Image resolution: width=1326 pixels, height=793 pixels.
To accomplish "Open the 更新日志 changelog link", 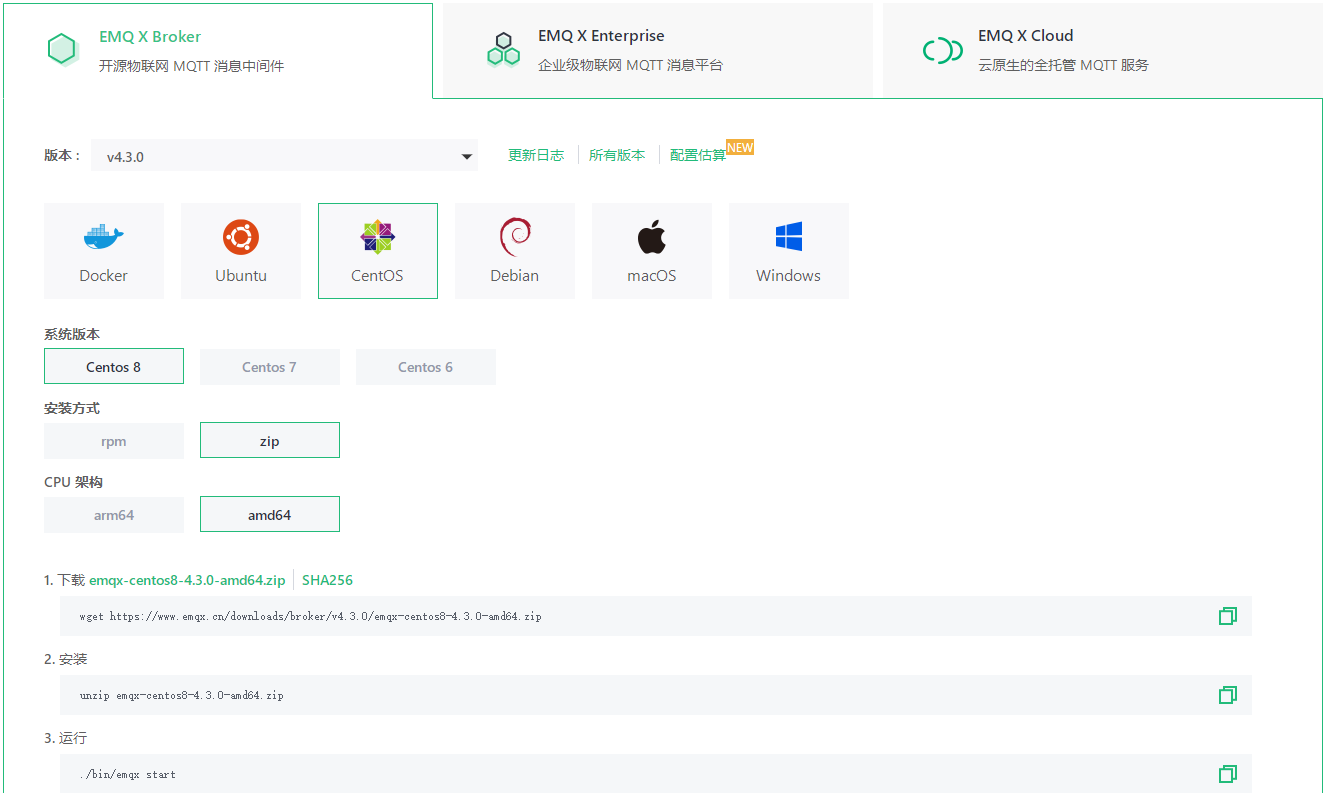I will [536, 155].
